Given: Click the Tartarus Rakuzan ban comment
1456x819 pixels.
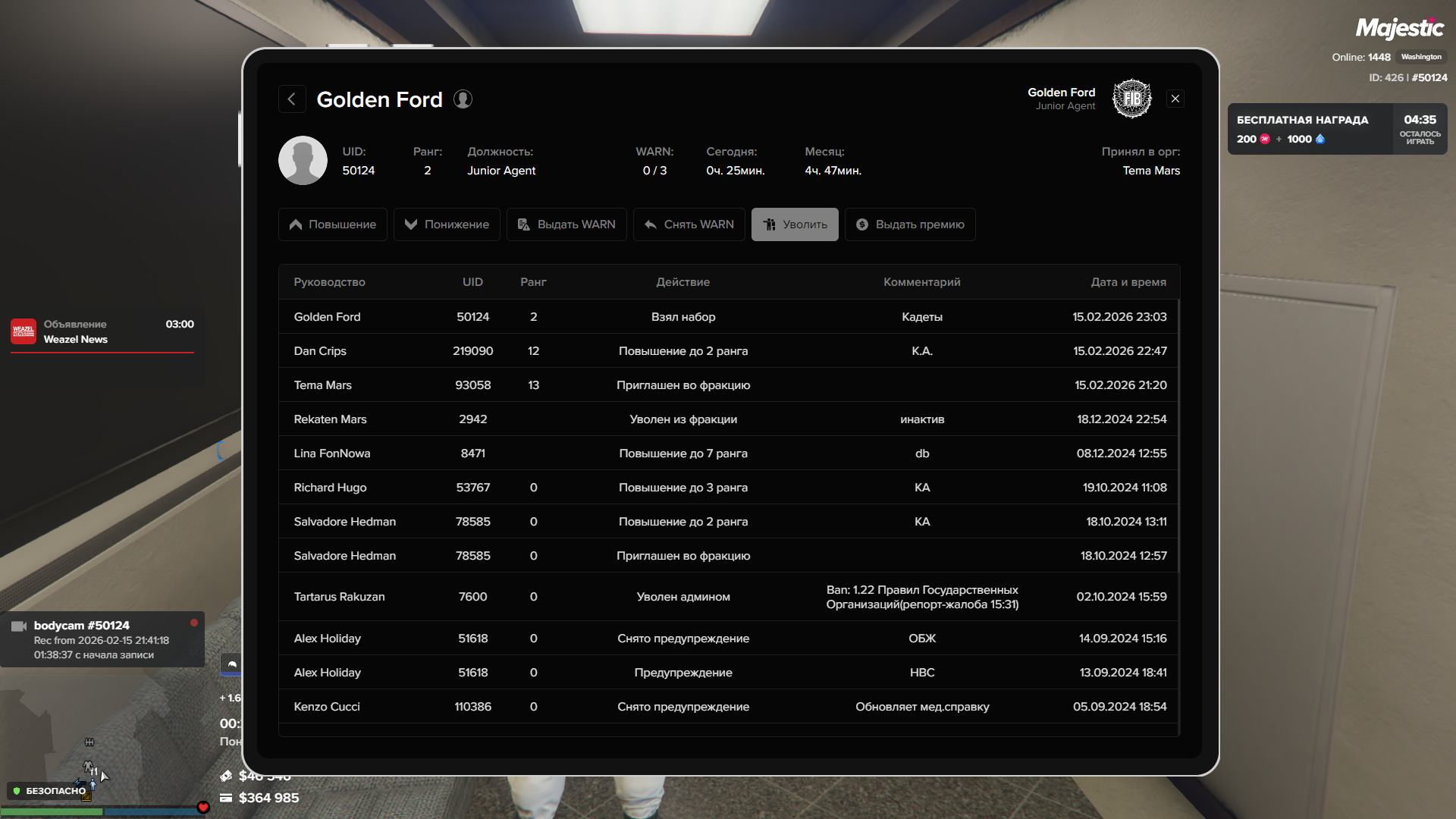Looking at the screenshot, I should tap(921, 597).
